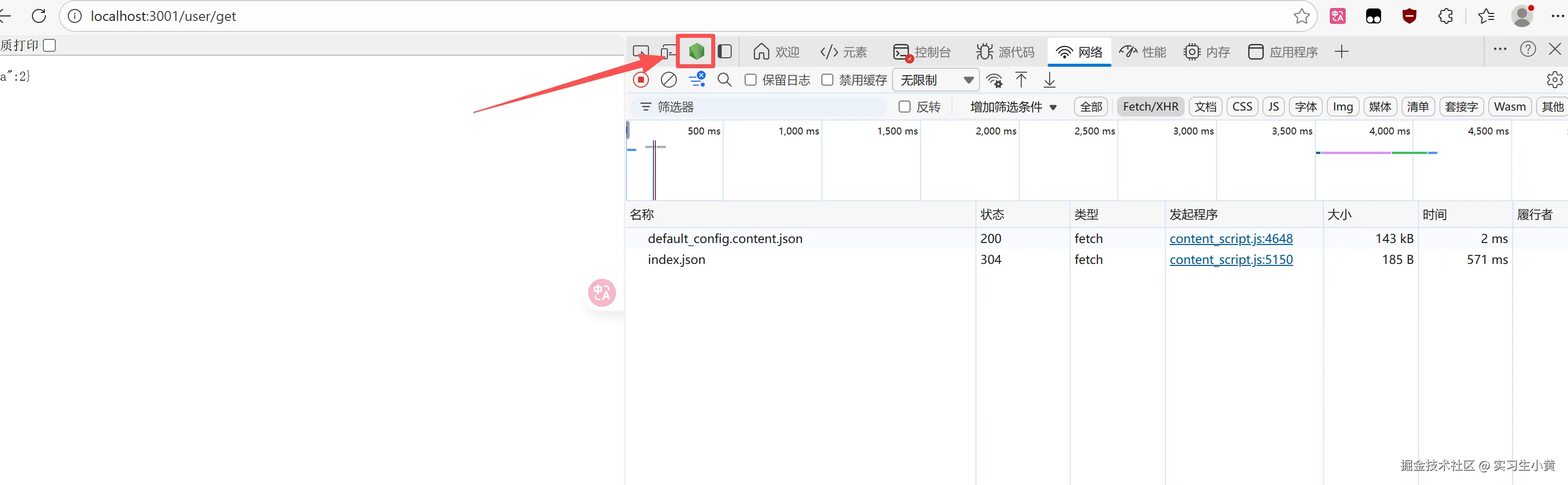Import a HAR file

point(1021,80)
